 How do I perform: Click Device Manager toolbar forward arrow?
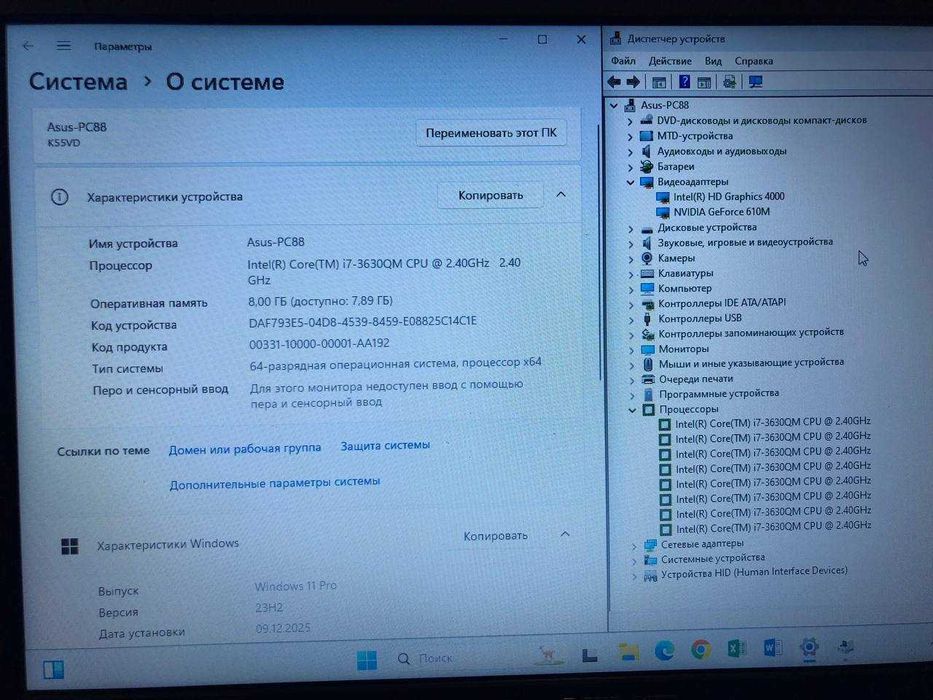point(633,82)
